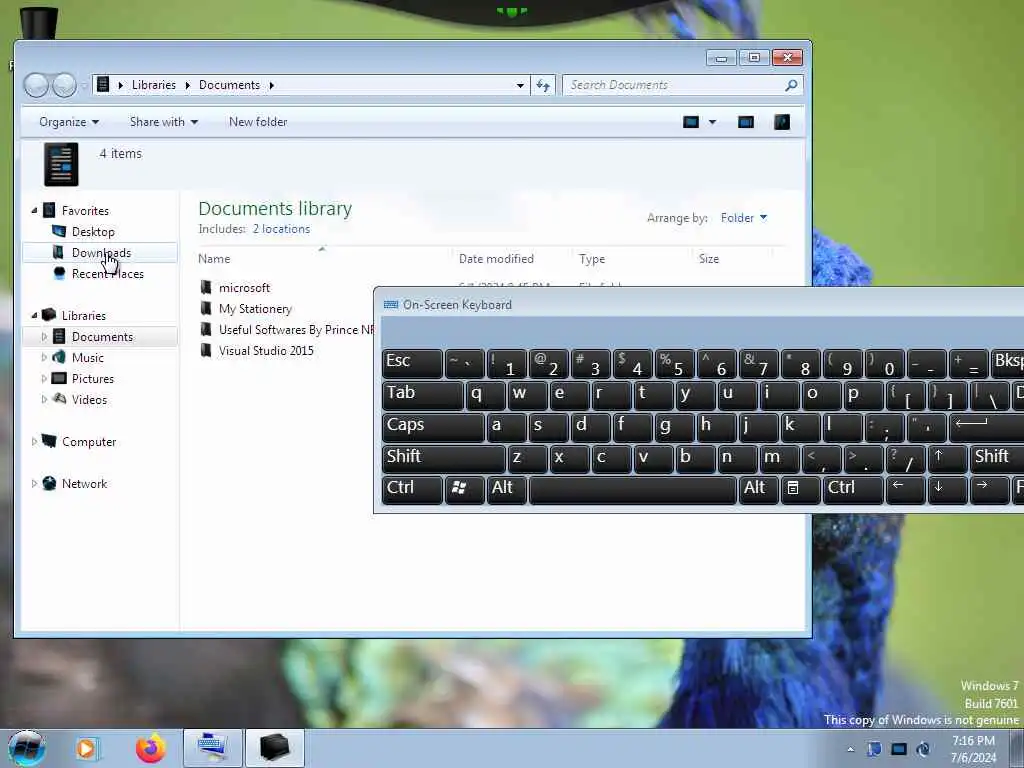Viewport: 1024px width, 768px height.
Task: Click the Music library icon
Action: [x=59, y=357]
